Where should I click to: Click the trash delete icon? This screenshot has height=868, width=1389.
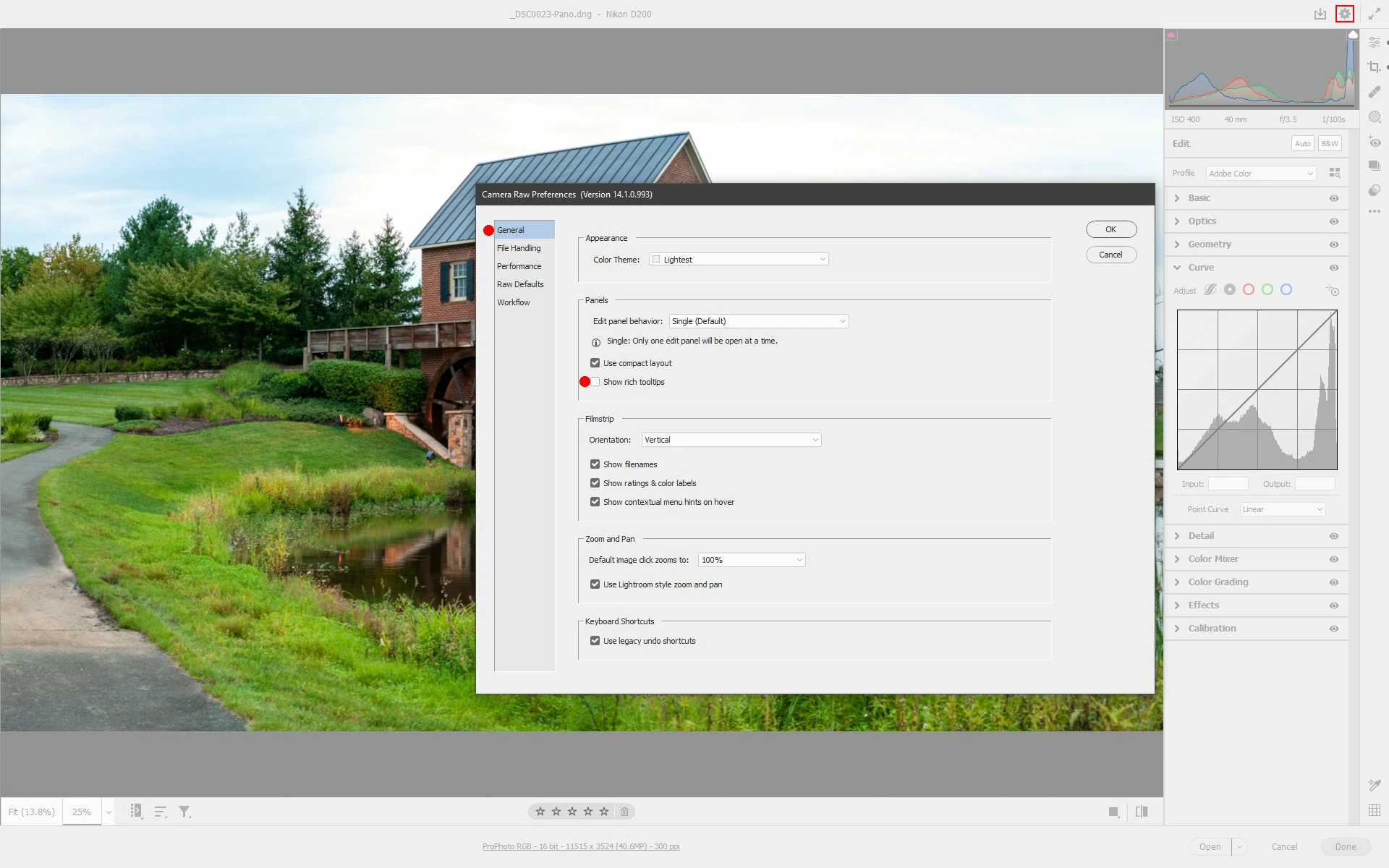pyautogui.click(x=624, y=812)
